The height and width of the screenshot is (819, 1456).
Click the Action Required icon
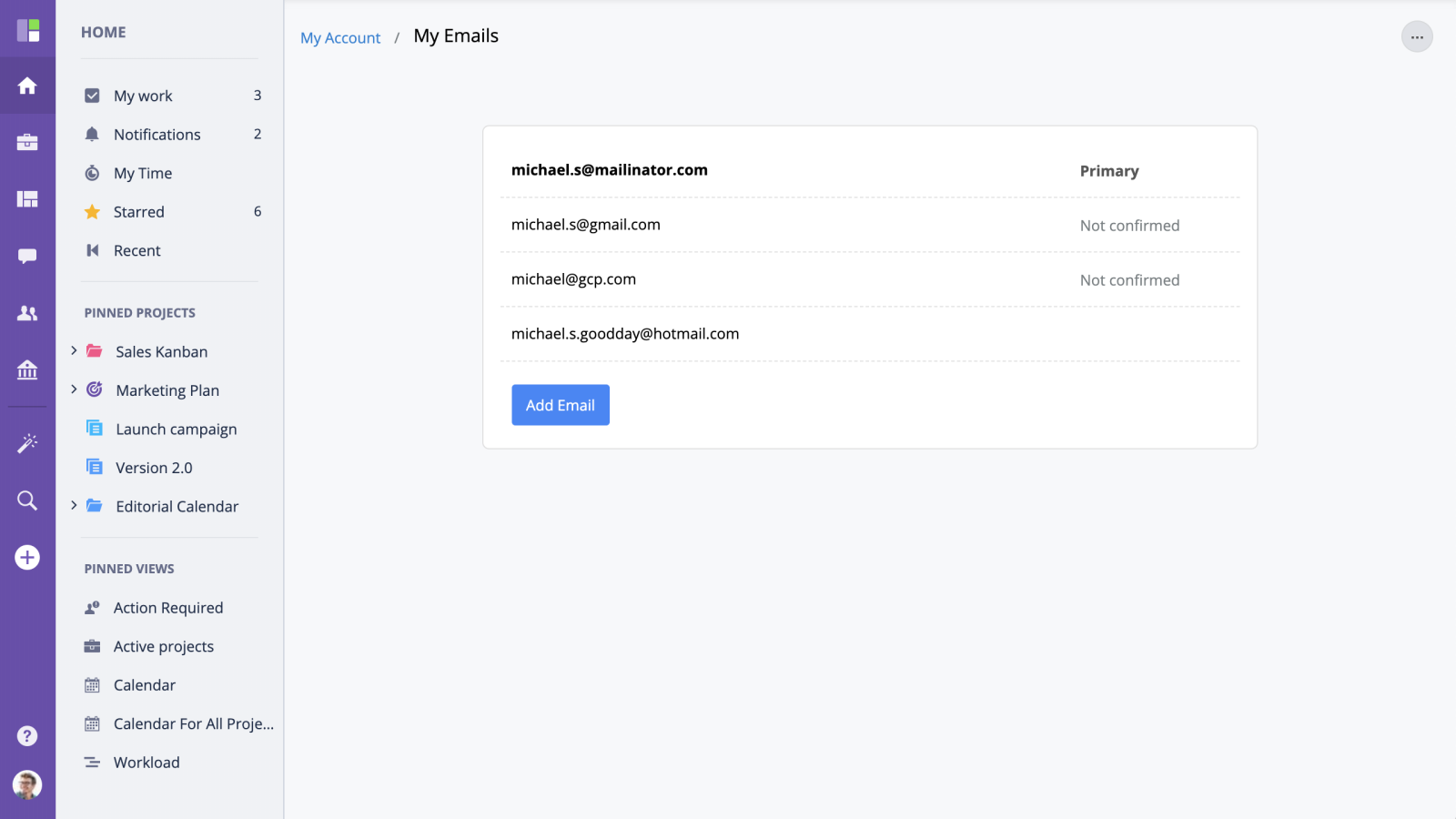tap(92, 608)
